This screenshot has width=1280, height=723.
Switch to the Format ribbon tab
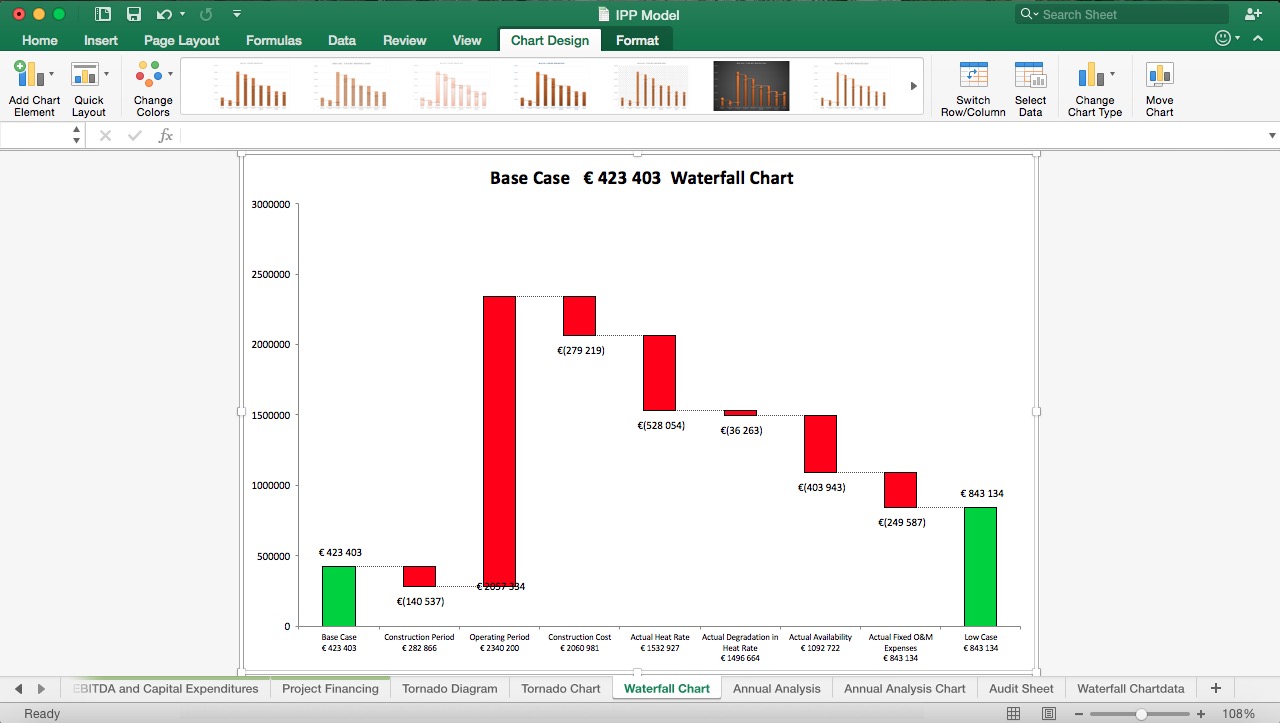coord(637,40)
